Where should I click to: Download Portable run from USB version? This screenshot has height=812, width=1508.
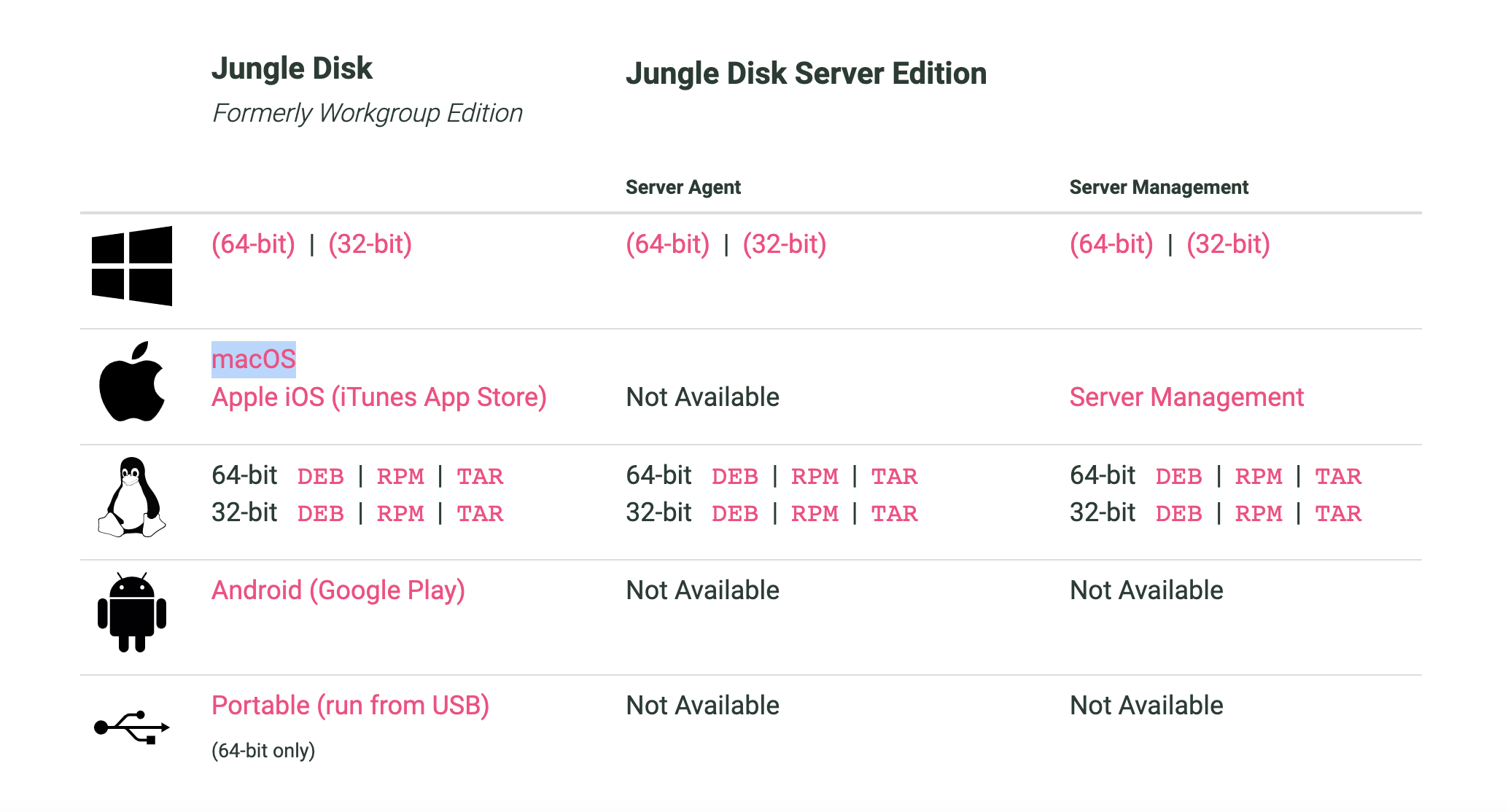point(350,706)
